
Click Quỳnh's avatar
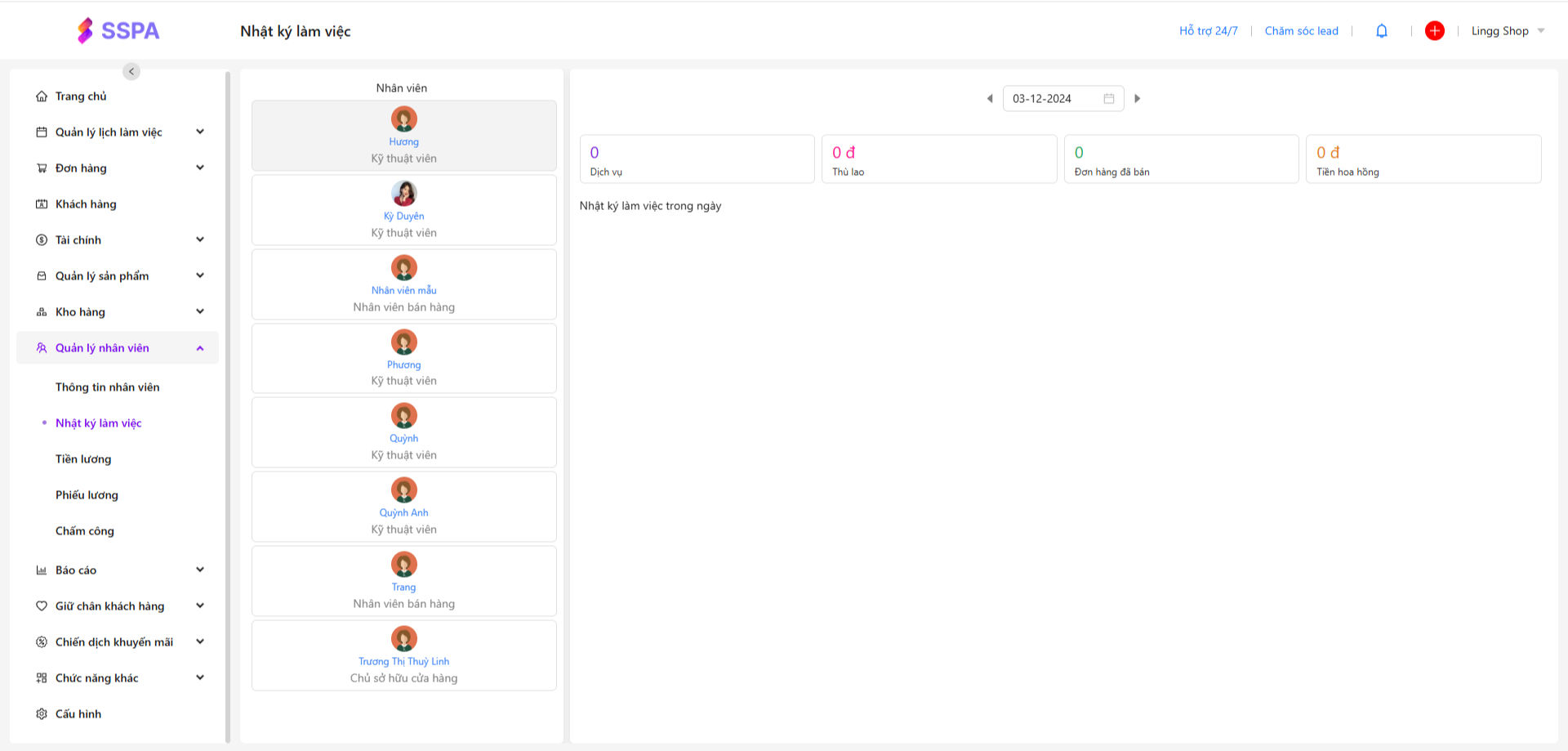tap(404, 416)
